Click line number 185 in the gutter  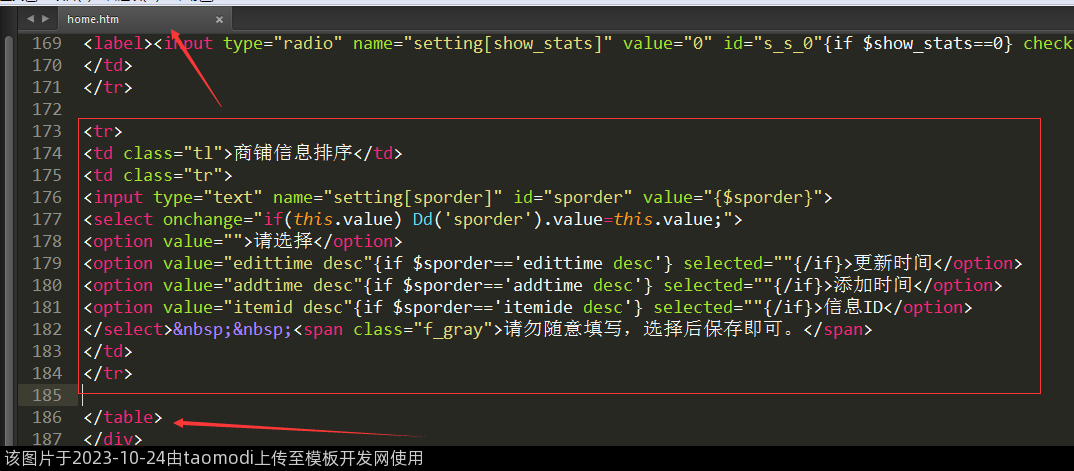(x=46, y=395)
